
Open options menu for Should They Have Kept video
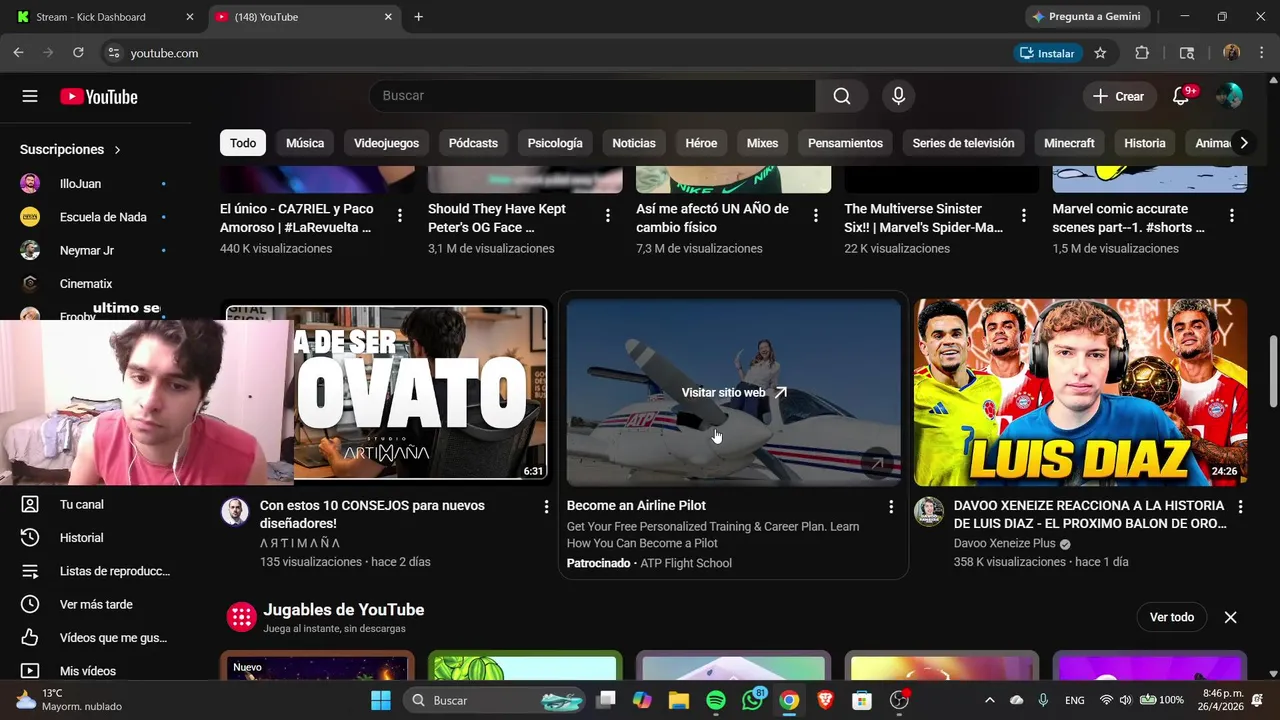point(608,216)
